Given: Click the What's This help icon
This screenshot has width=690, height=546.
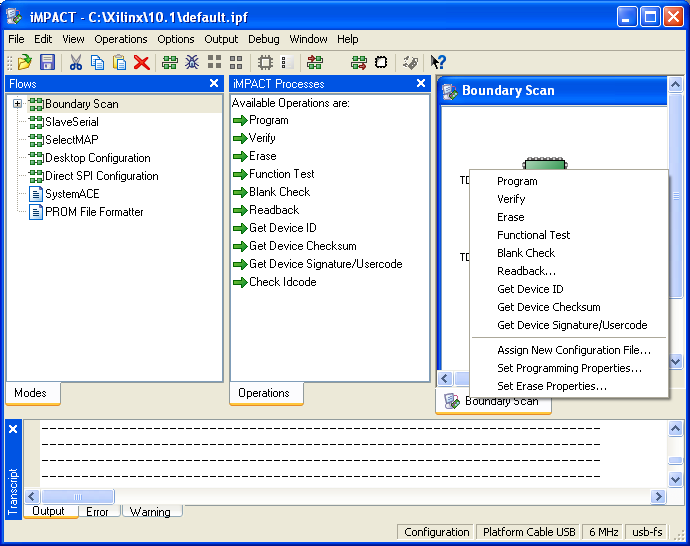Looking at the screenshot, I should click(438, 62).
